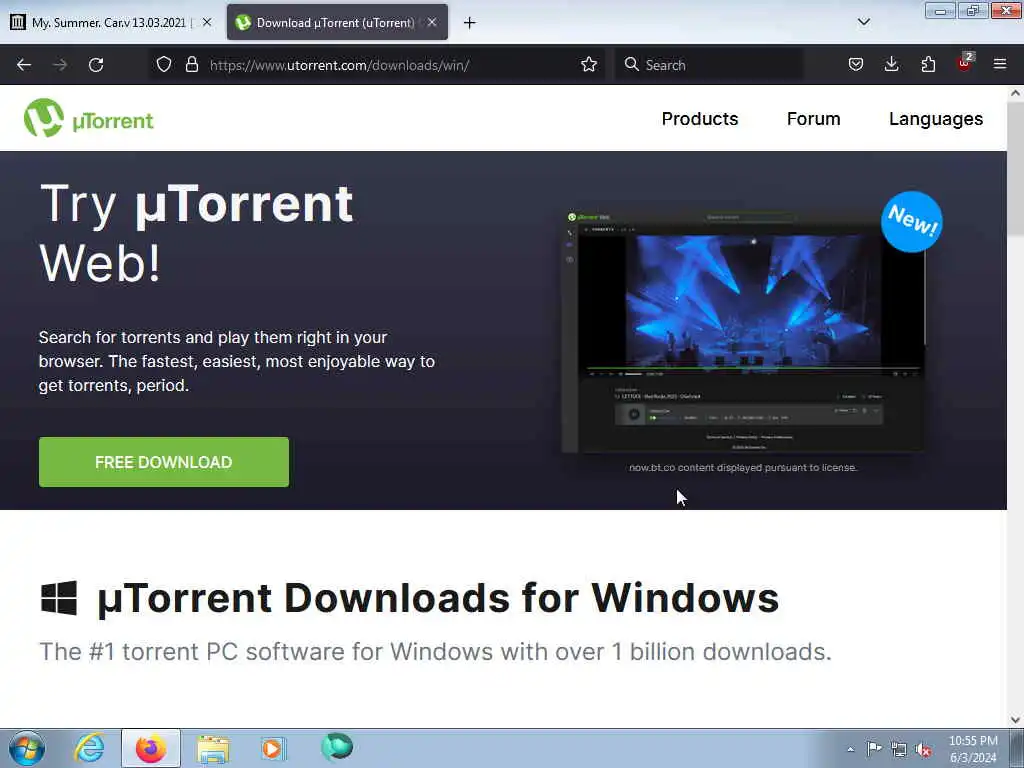
Task: Click the Windows logo beside the heading
Action: (x=59, y=598)
